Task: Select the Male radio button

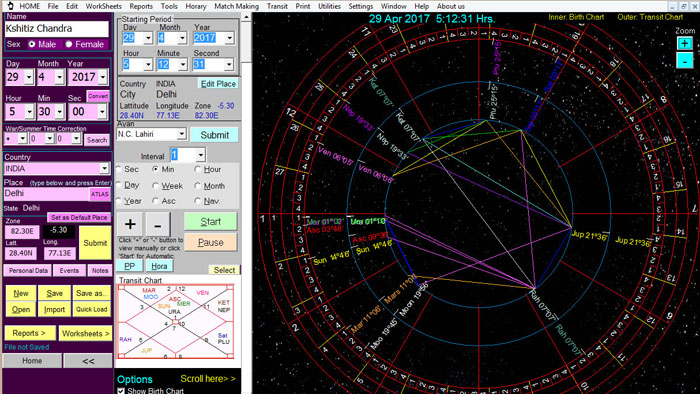Action: click(x=32, y=44)
